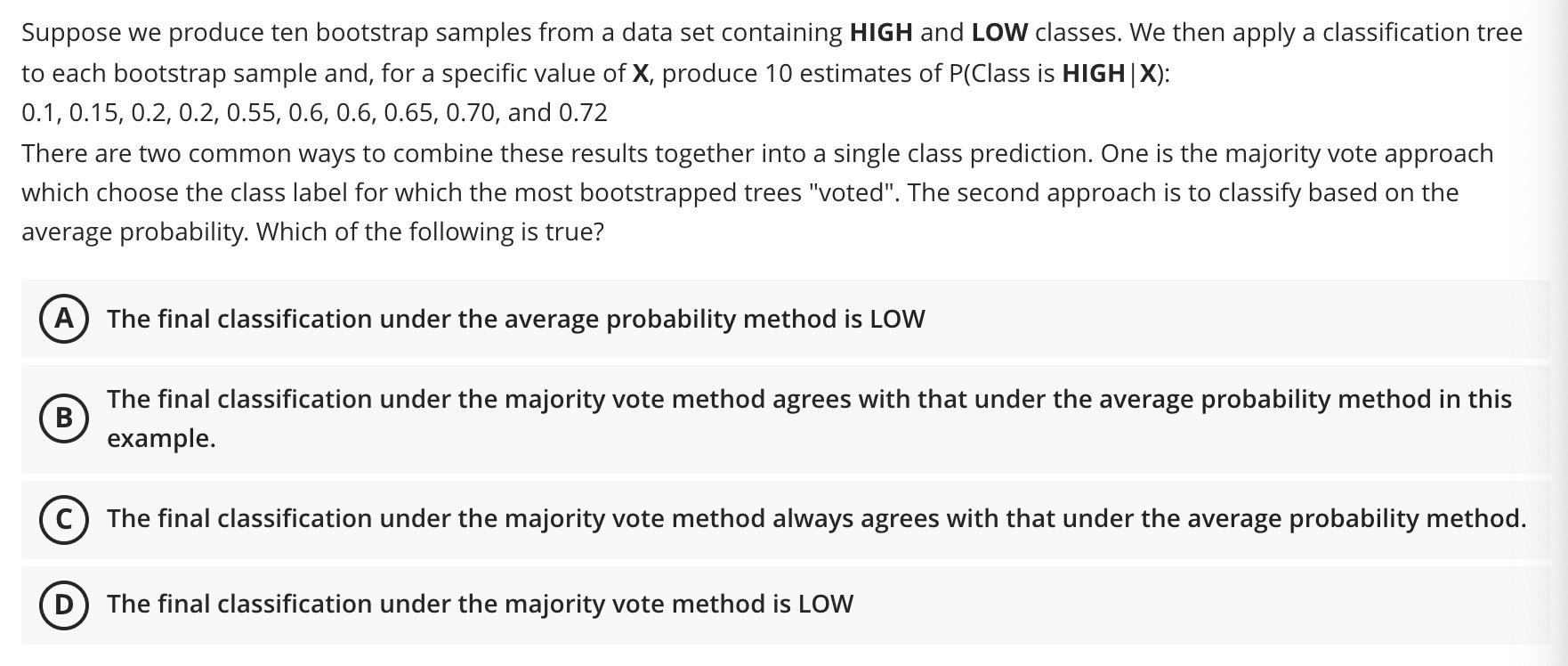Click the circled C icon
This screenshot has width=1568, height=666.
[x=62, y=517]
